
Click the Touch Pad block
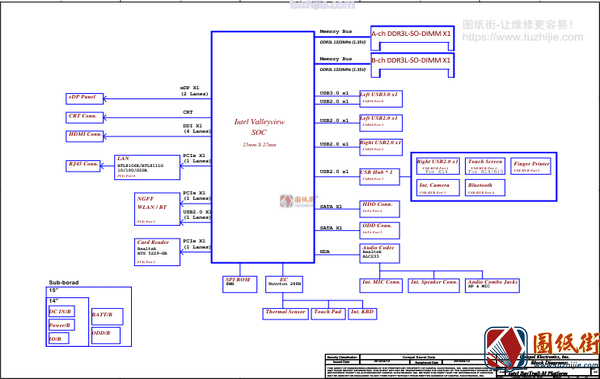coord(328,314)
